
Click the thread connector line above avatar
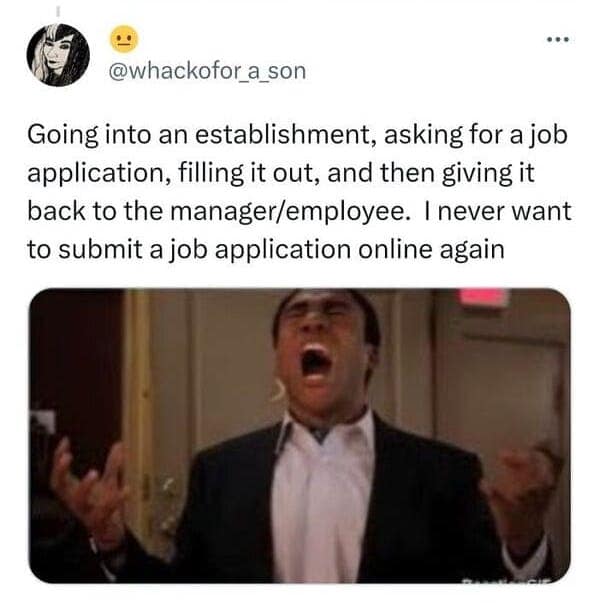(58, 11)
